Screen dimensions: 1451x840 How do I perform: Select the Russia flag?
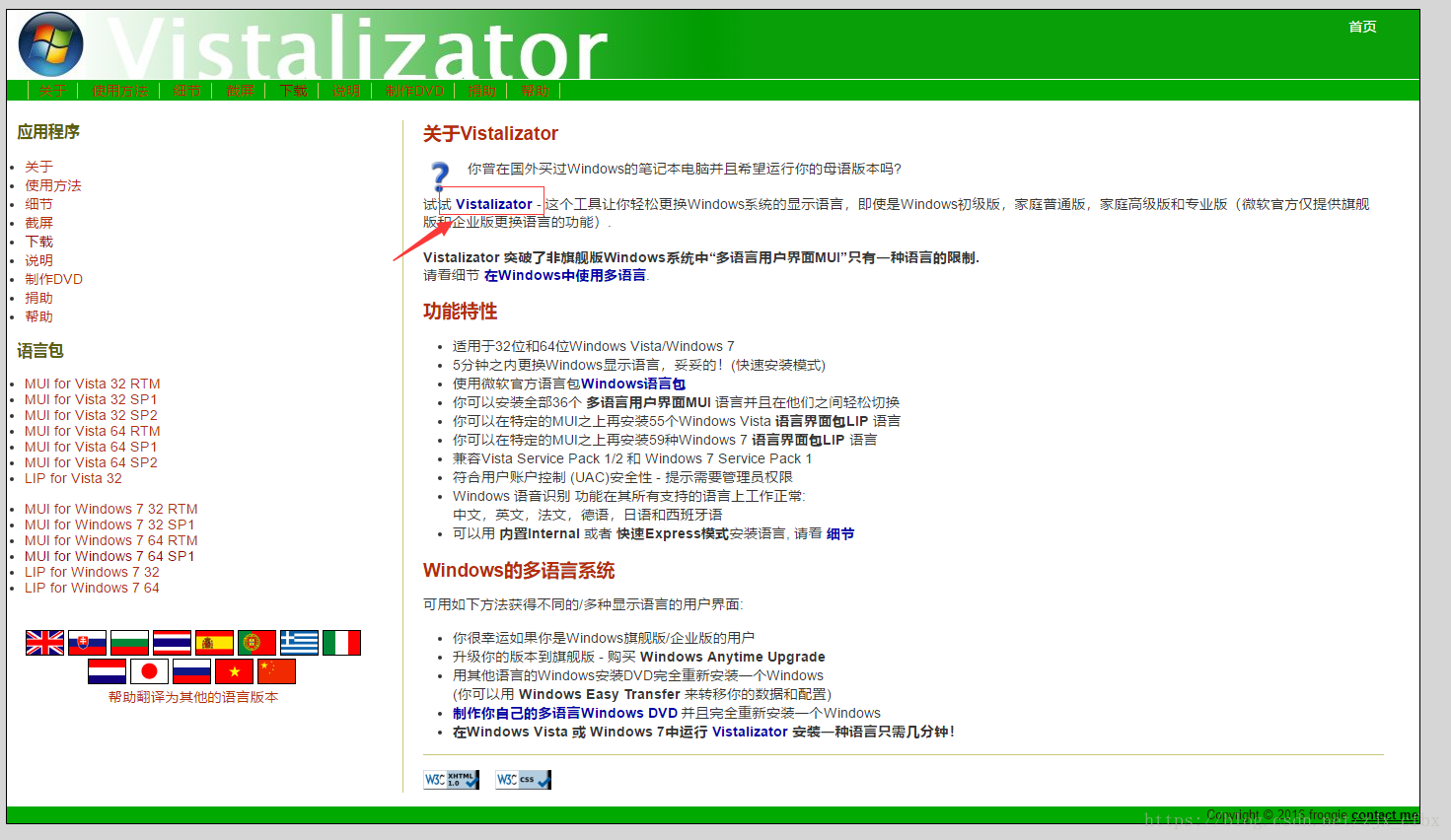(191, 671)
